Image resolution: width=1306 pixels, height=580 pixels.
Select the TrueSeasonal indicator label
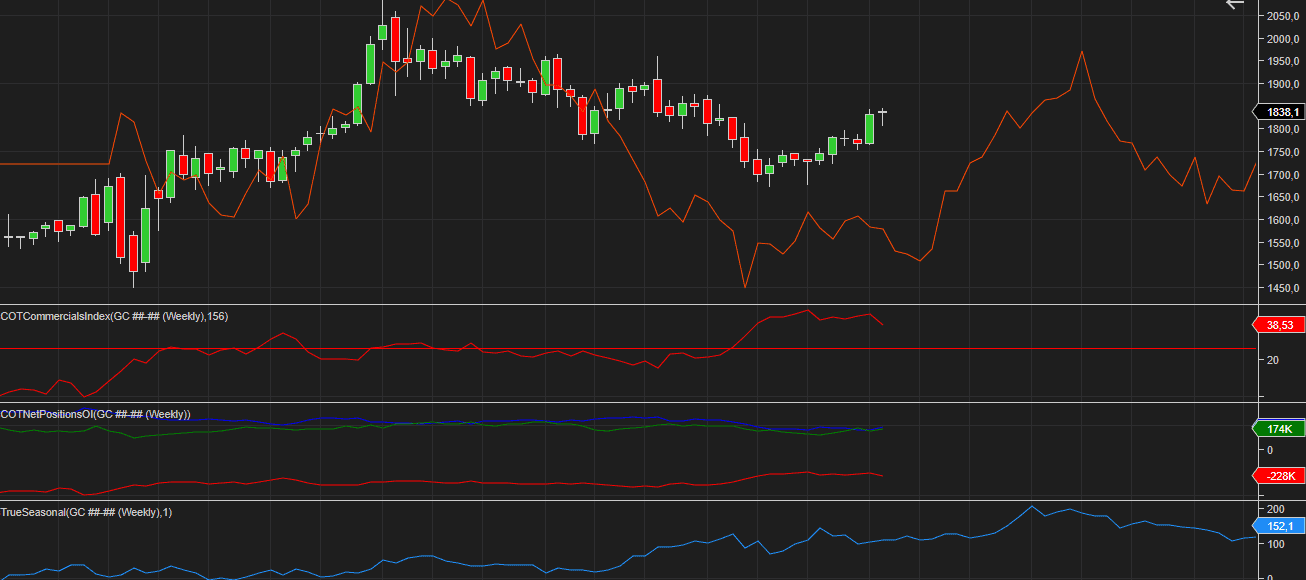[86, 512]
